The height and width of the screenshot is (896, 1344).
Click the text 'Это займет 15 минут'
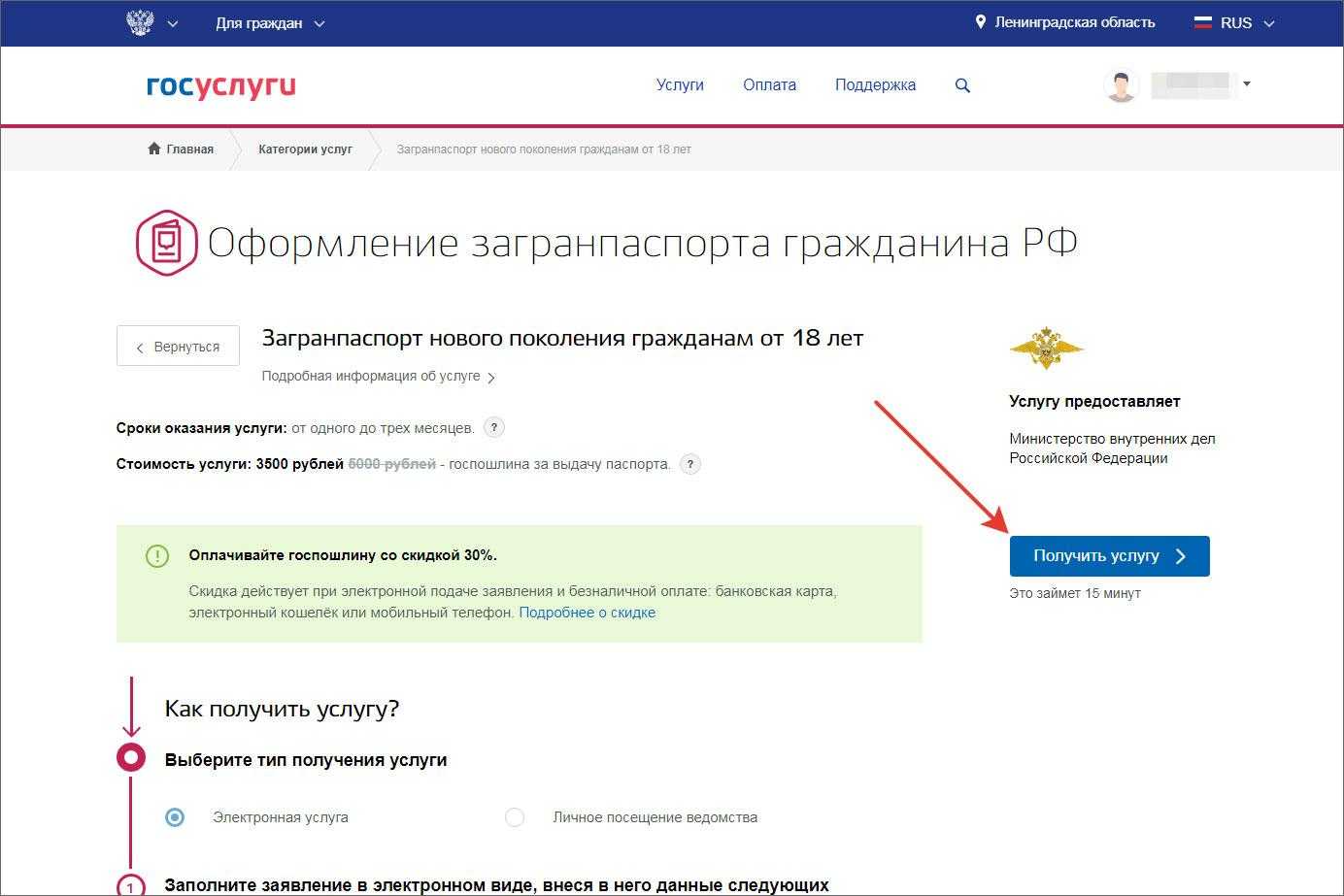pos(1075,593)
